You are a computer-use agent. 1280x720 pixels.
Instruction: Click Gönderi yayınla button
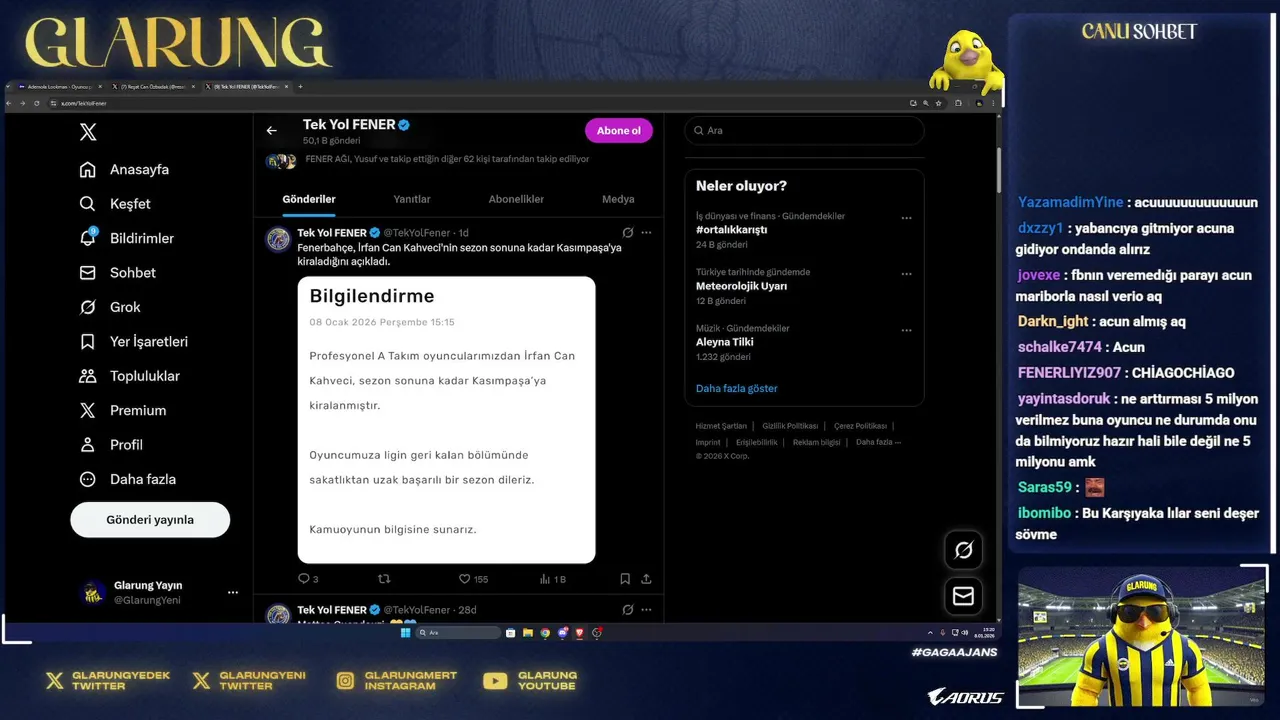tap(150, 520)
